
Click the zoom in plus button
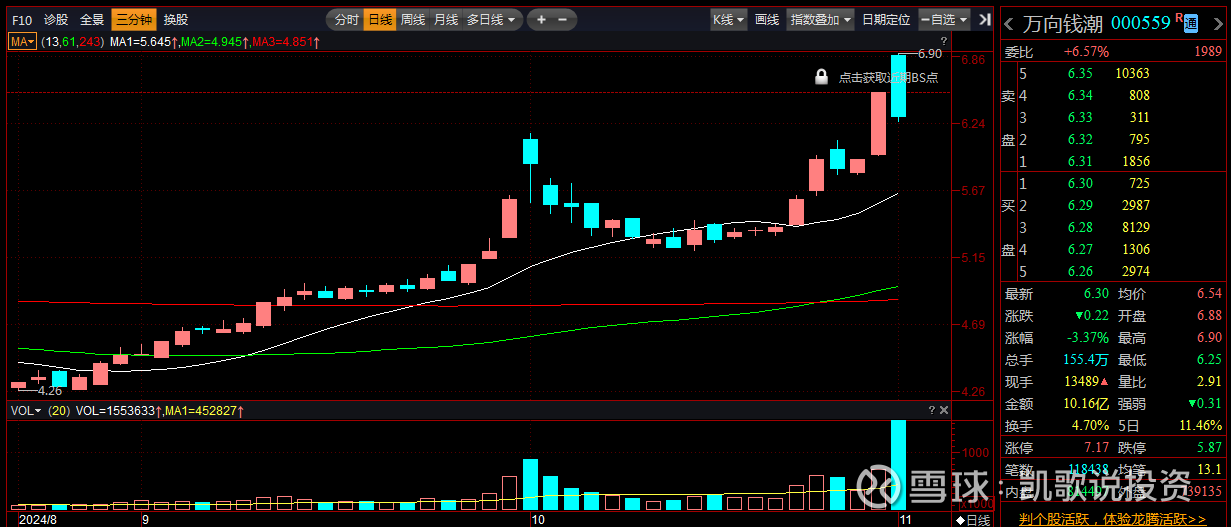point(541,19)
